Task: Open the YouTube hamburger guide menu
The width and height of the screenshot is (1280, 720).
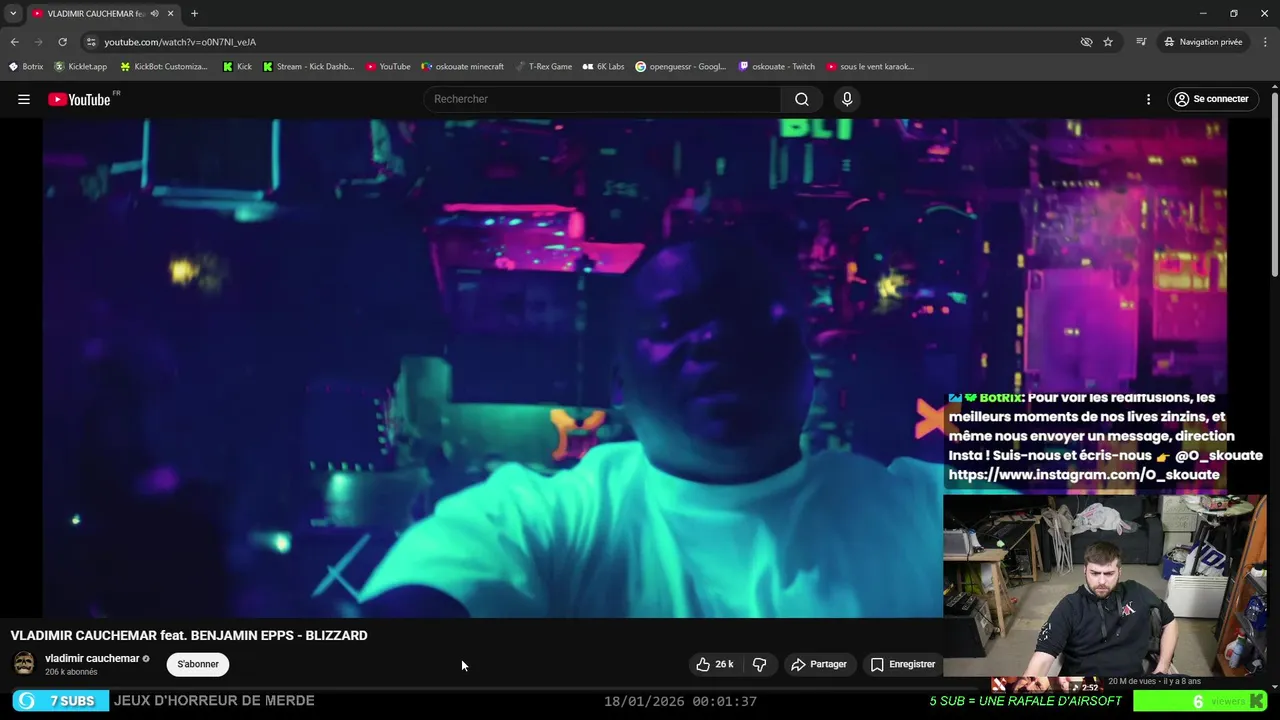Action: [24, 99]
